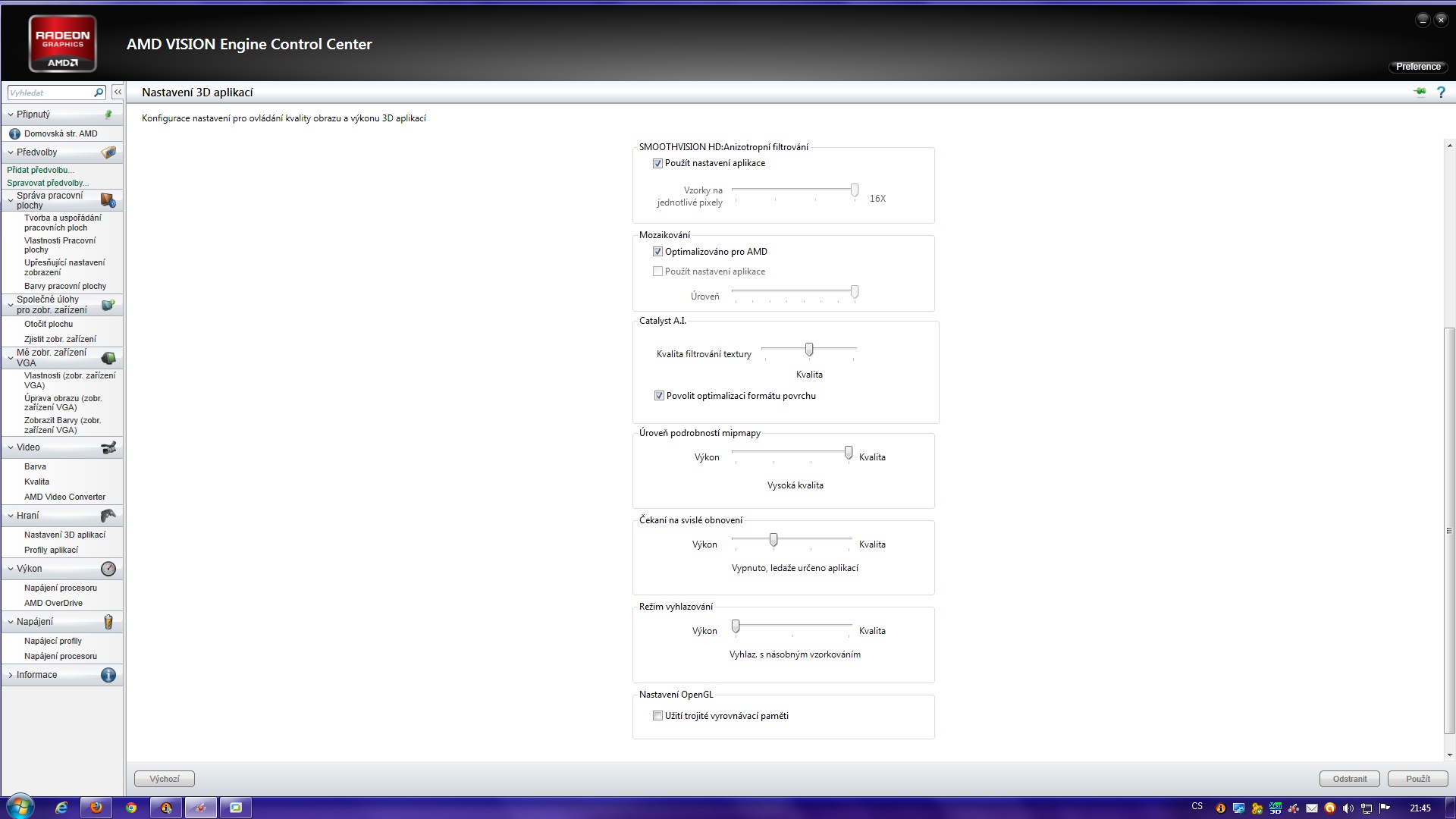This screenshot has height=819, width=1456.
Task: Click the Xpand 3D tray icon
Action: point(1276,808)
